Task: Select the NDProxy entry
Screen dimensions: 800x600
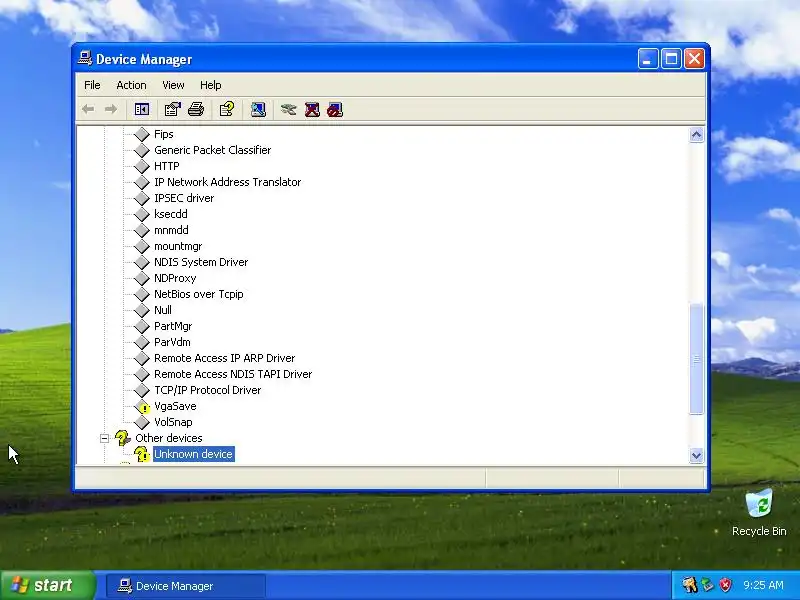Action: pos(175,278)
